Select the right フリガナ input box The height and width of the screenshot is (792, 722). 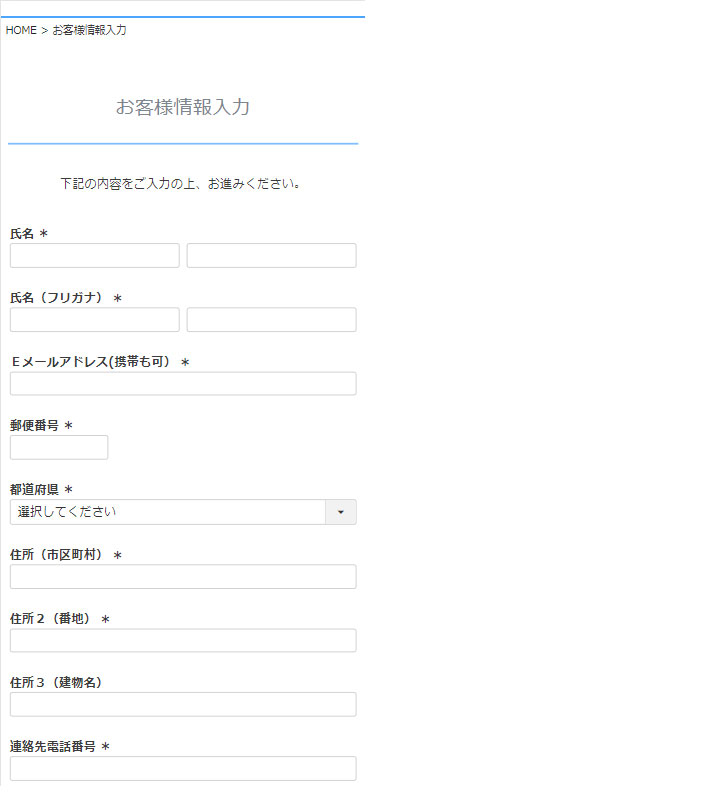point(271,320)
